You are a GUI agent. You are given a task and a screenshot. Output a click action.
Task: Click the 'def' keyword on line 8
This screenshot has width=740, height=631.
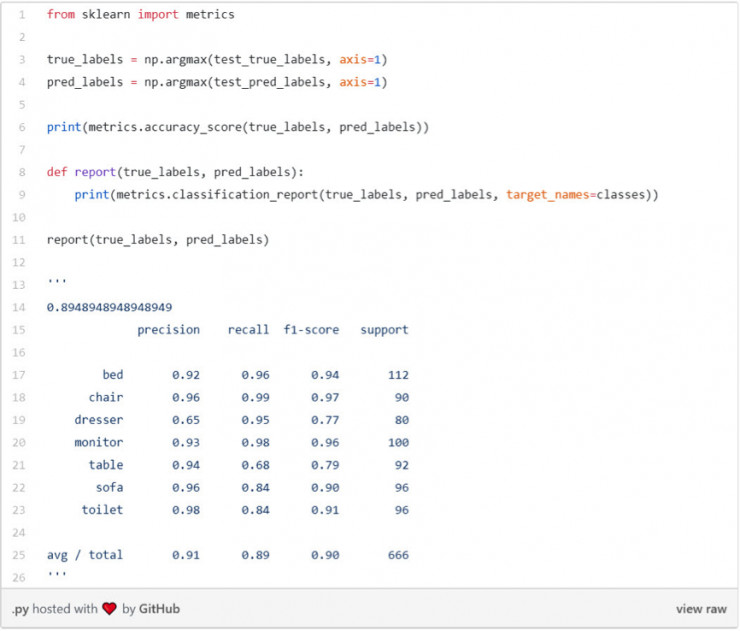pyautogui.click(x=57, y=172)
